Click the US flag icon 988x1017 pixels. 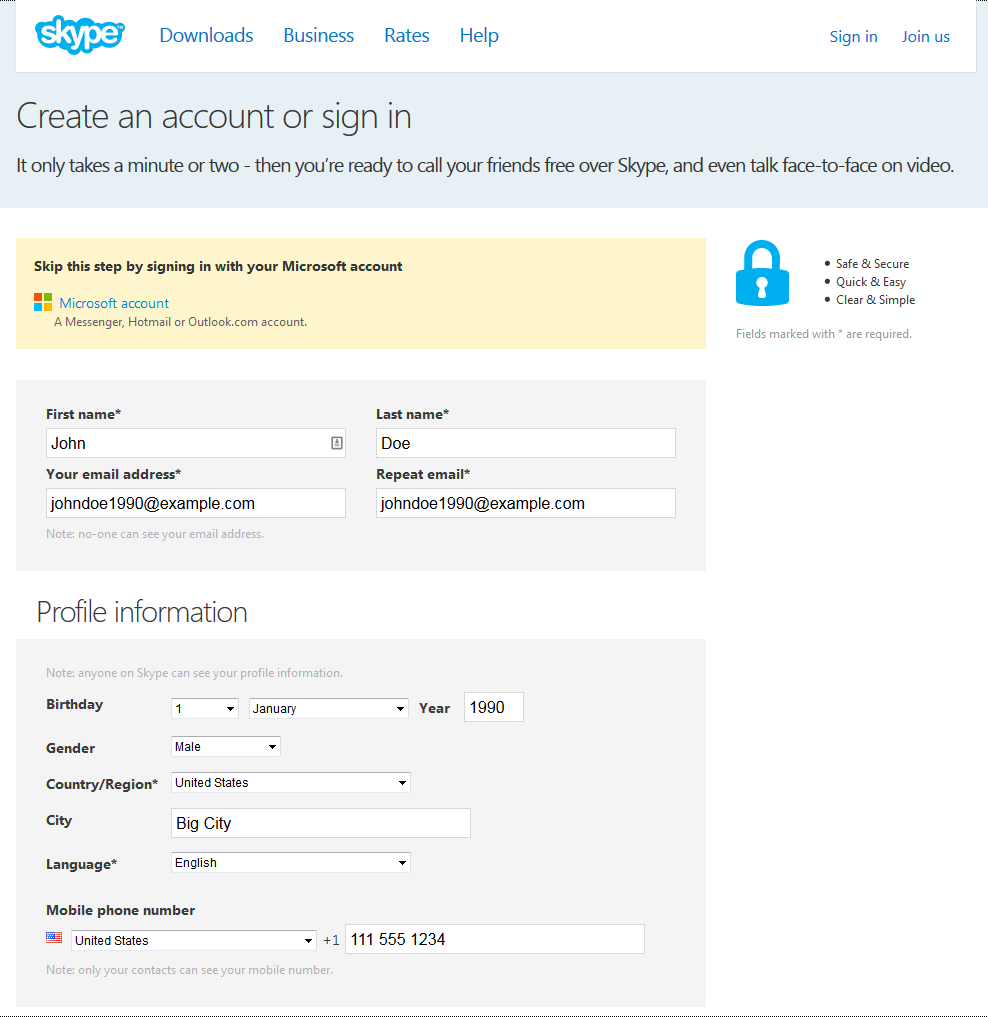(x=54, y=938)
